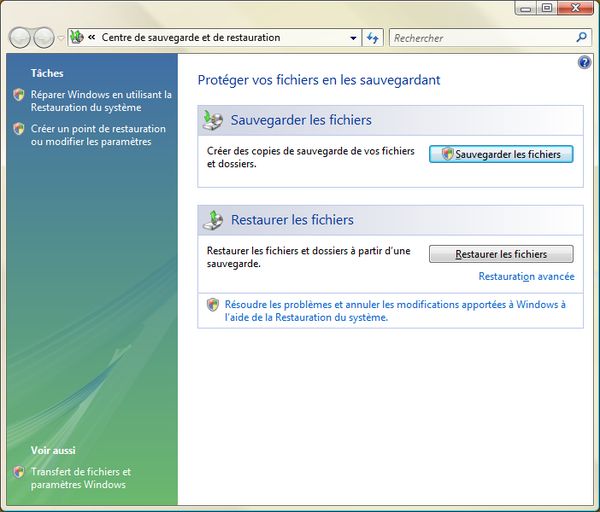Open help with the blue question mark
The height and width of the screenshot is (512, 600).
tap(585, 62)
